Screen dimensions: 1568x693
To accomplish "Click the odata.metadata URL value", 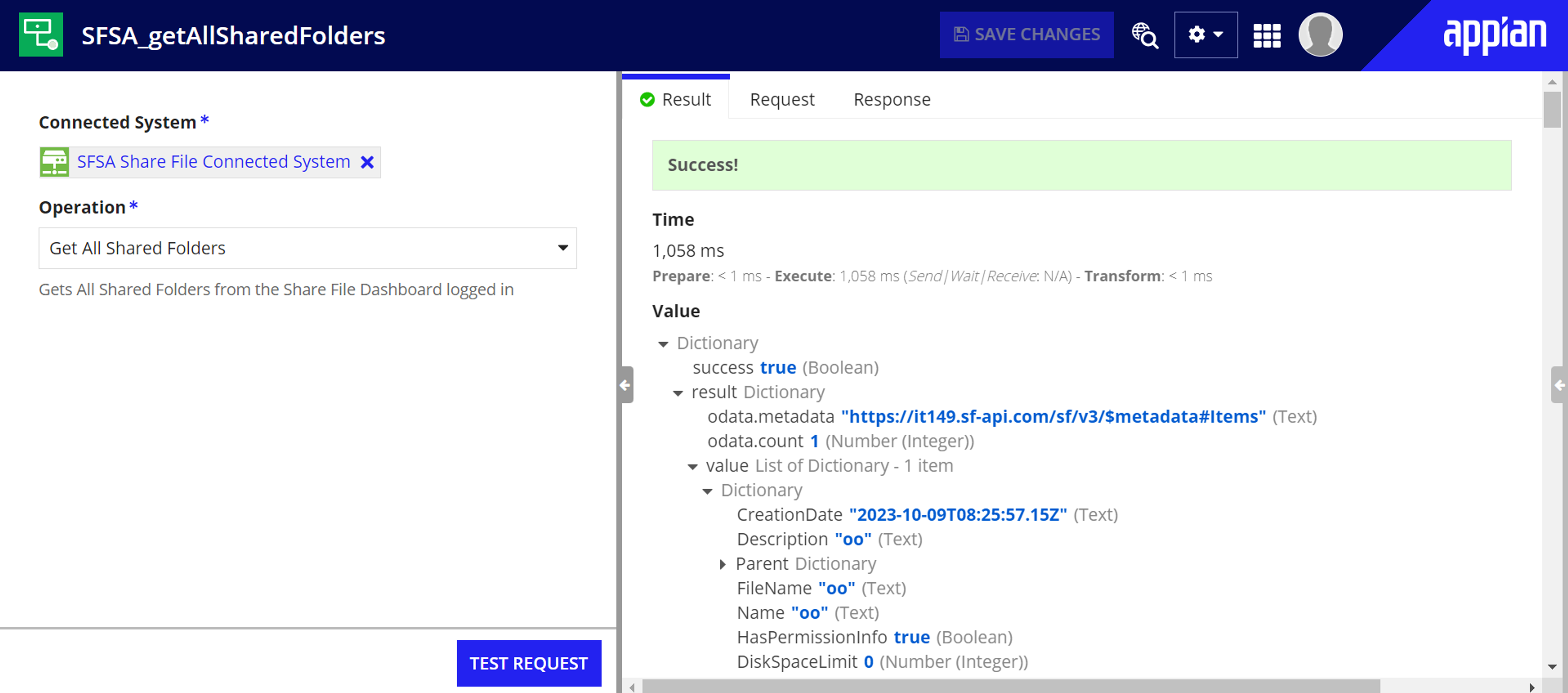I will [x=1053, y=417].
